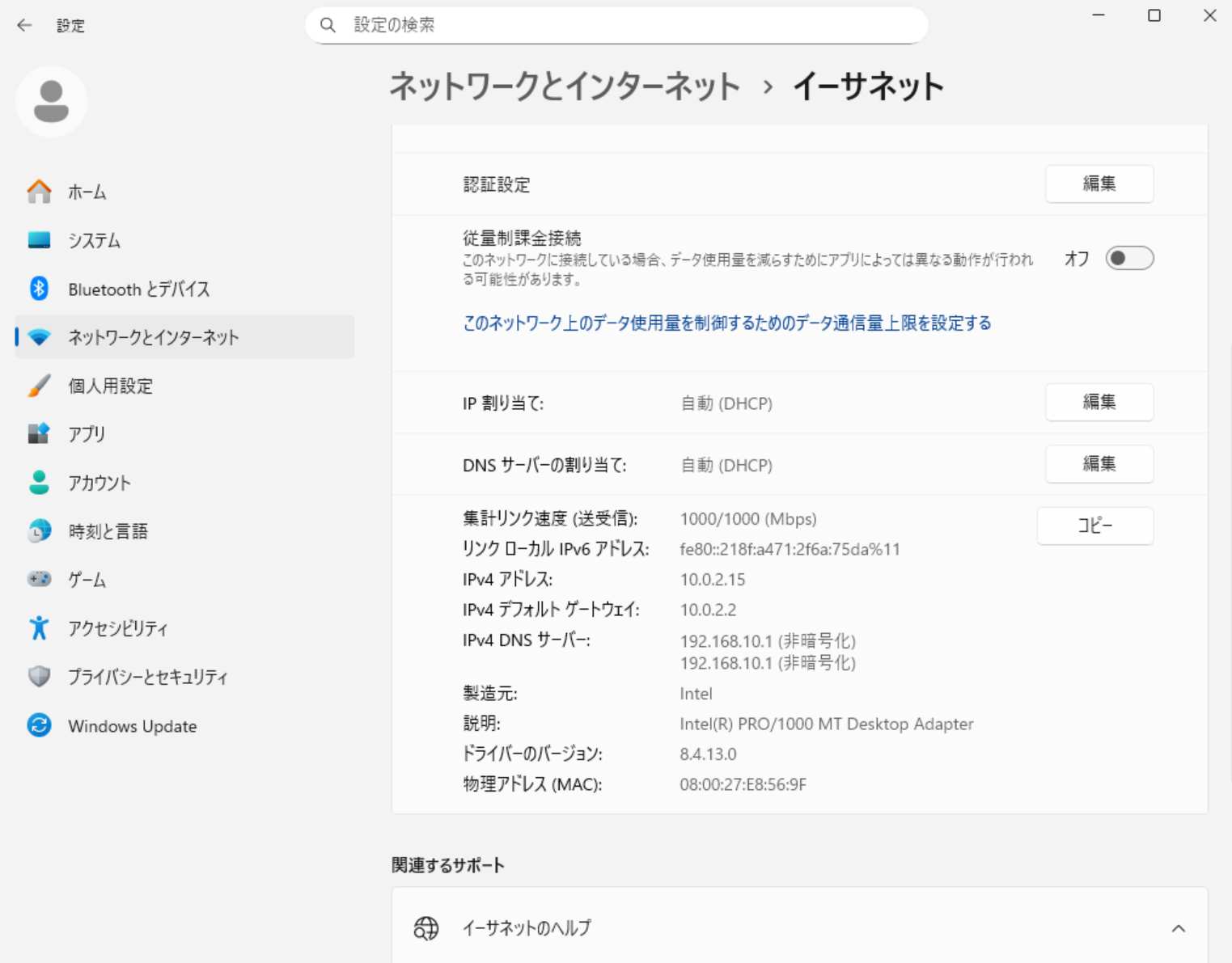Click 編集 button for IP 割り当て

tap(1099, 402)
